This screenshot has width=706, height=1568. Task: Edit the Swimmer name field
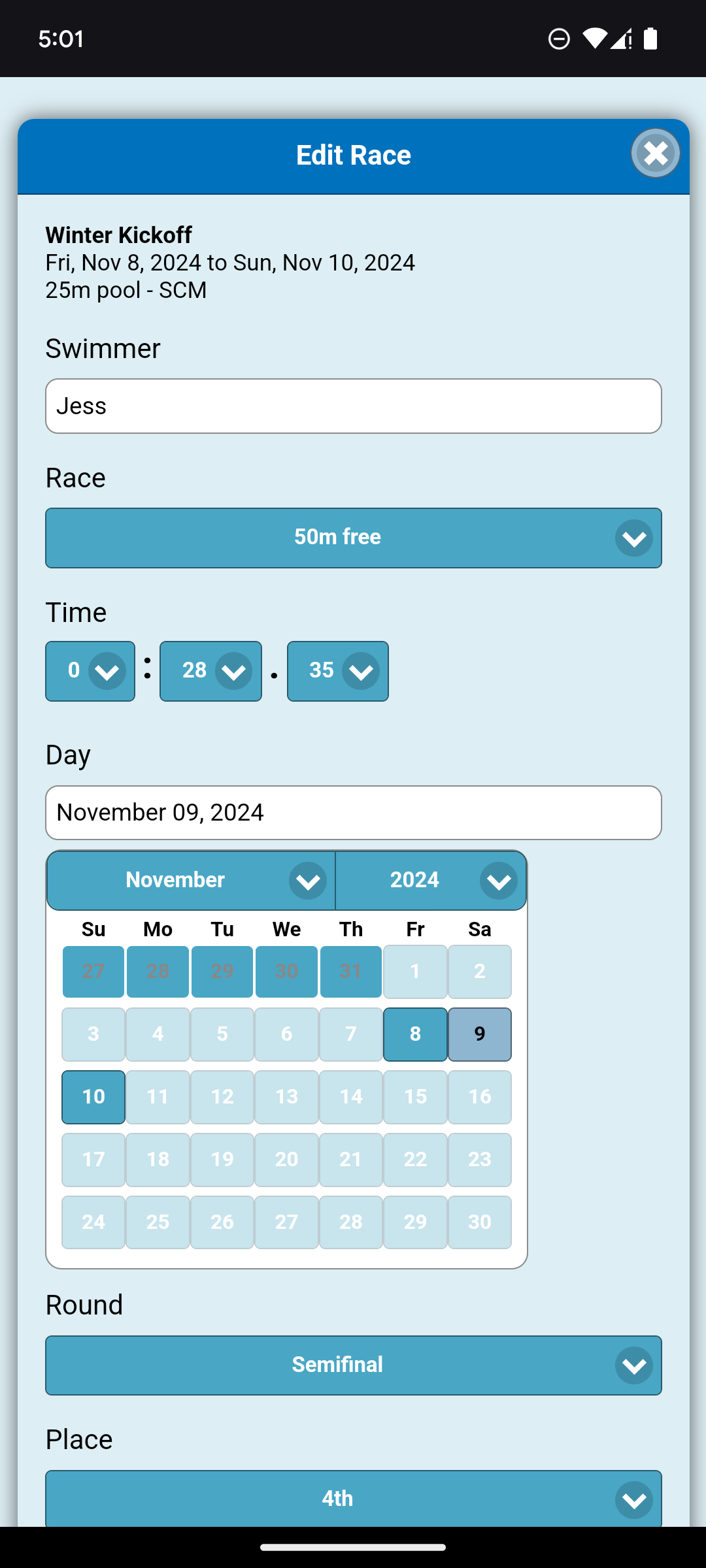pos(353,406)
